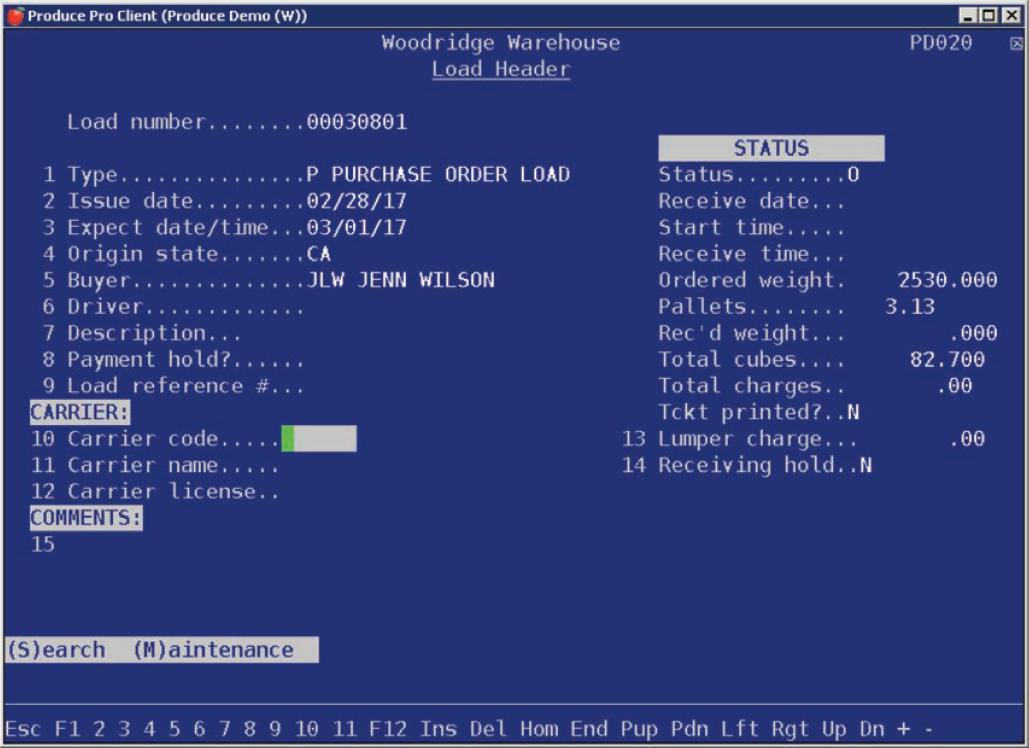
Task: Select Origin state value CA
Action: 318,254
